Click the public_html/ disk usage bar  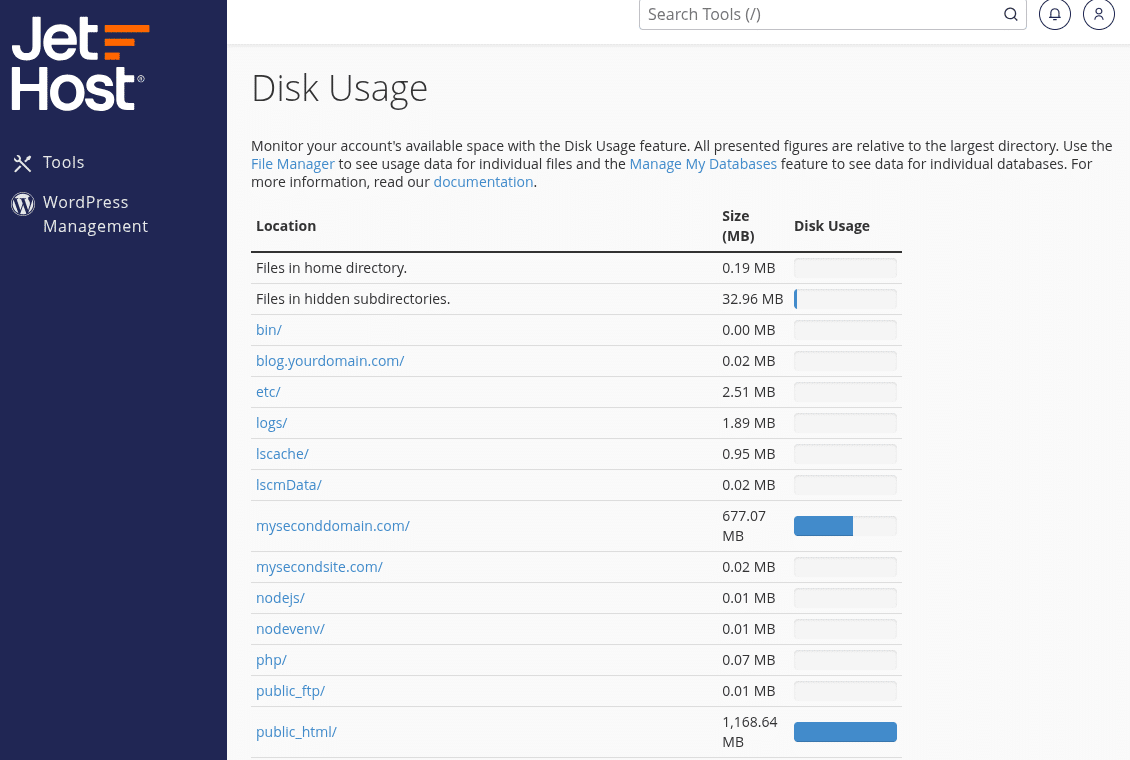tap(845, 732)
